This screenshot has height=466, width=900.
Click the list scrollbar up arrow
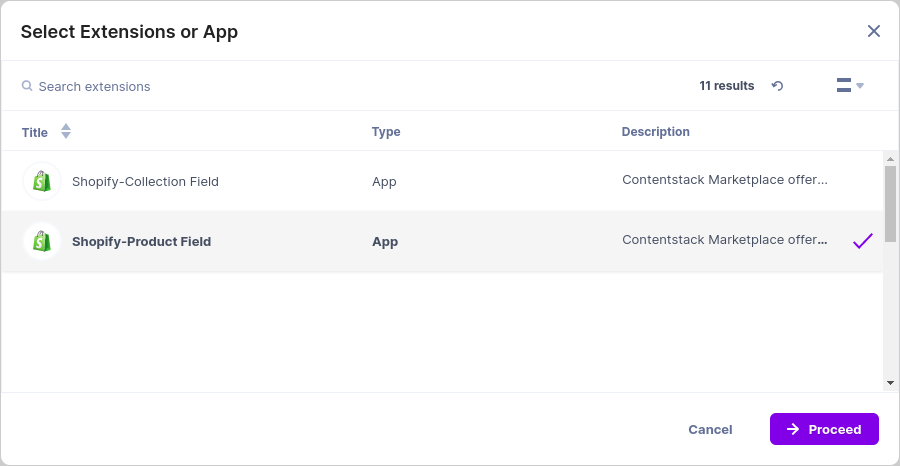890,159
